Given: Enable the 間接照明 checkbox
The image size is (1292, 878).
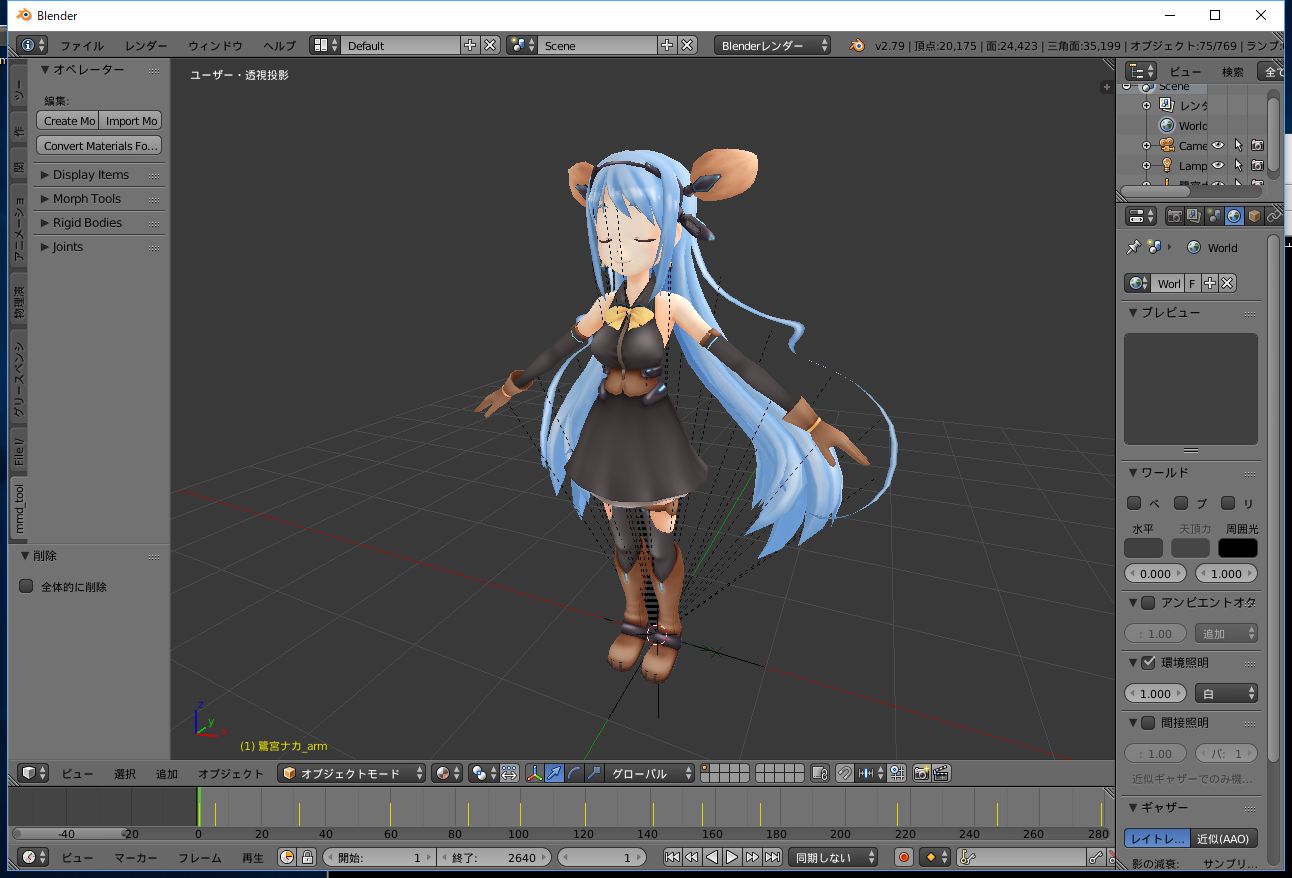Looking at the screenshot, I should click(1148, 722).
